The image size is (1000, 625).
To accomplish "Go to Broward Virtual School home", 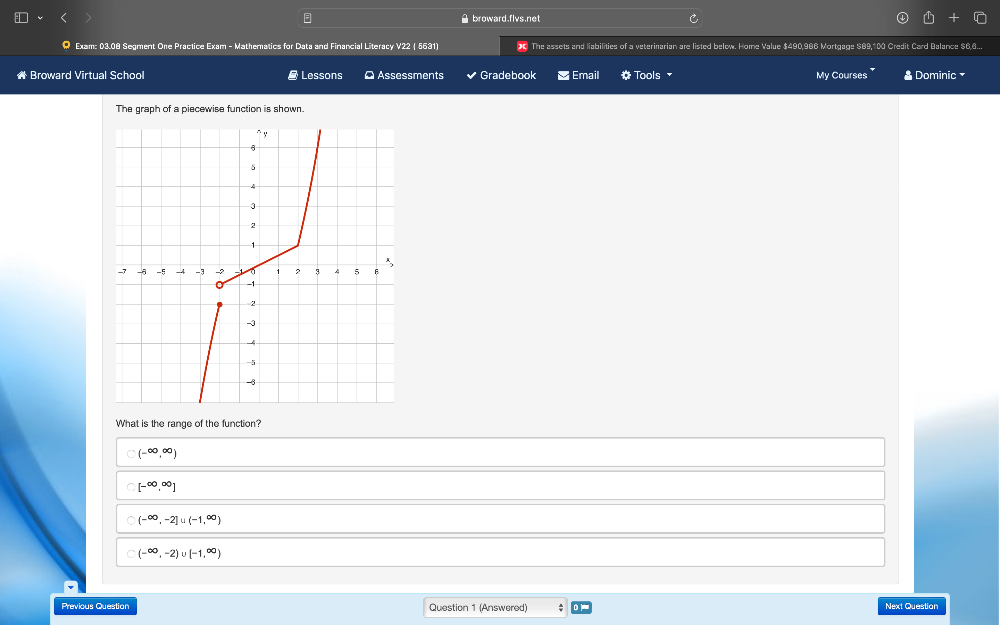I will [x=80, y=75].
